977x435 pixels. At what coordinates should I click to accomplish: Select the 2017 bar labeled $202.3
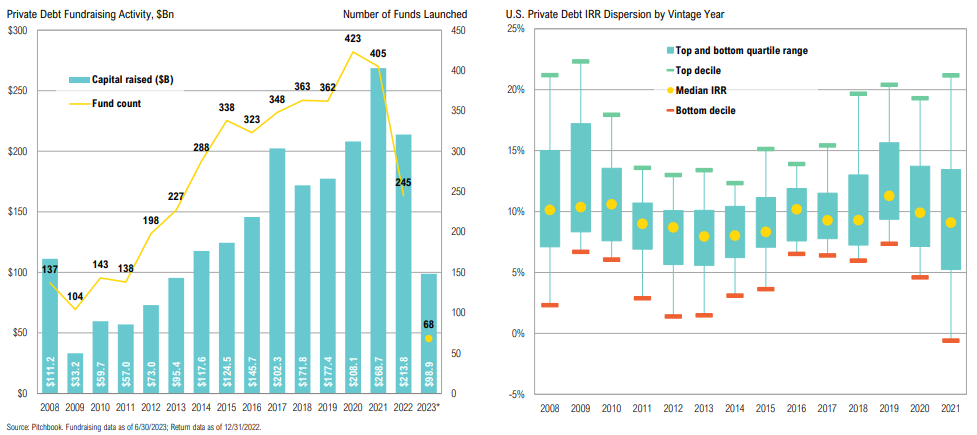pyautogui.click(x=277, y=270)
